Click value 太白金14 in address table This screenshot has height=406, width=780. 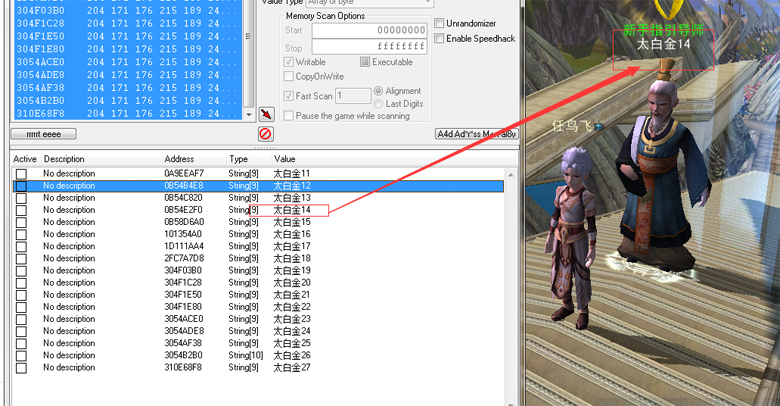pyautogui.click(x=292, y=210)
